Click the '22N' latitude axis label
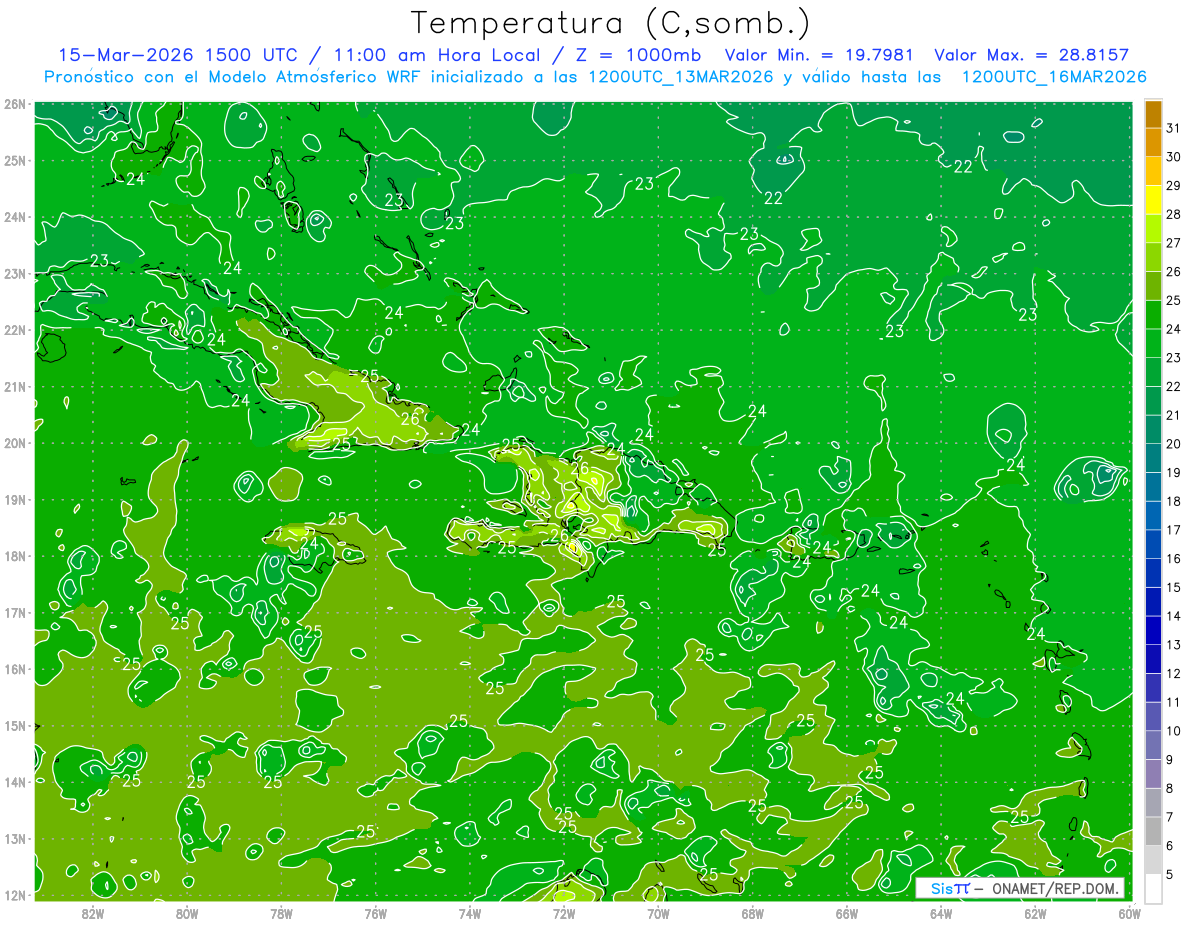The image size is (1200, 927). (14, 330)
